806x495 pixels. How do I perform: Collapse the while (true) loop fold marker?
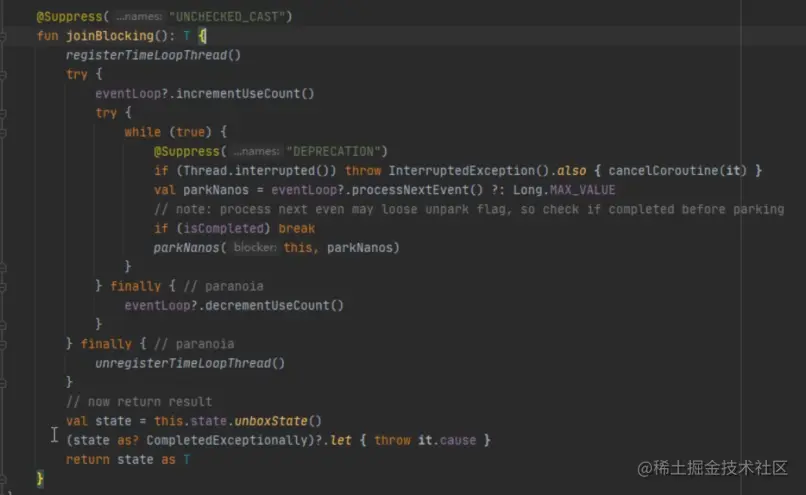(x=3, y=132)
